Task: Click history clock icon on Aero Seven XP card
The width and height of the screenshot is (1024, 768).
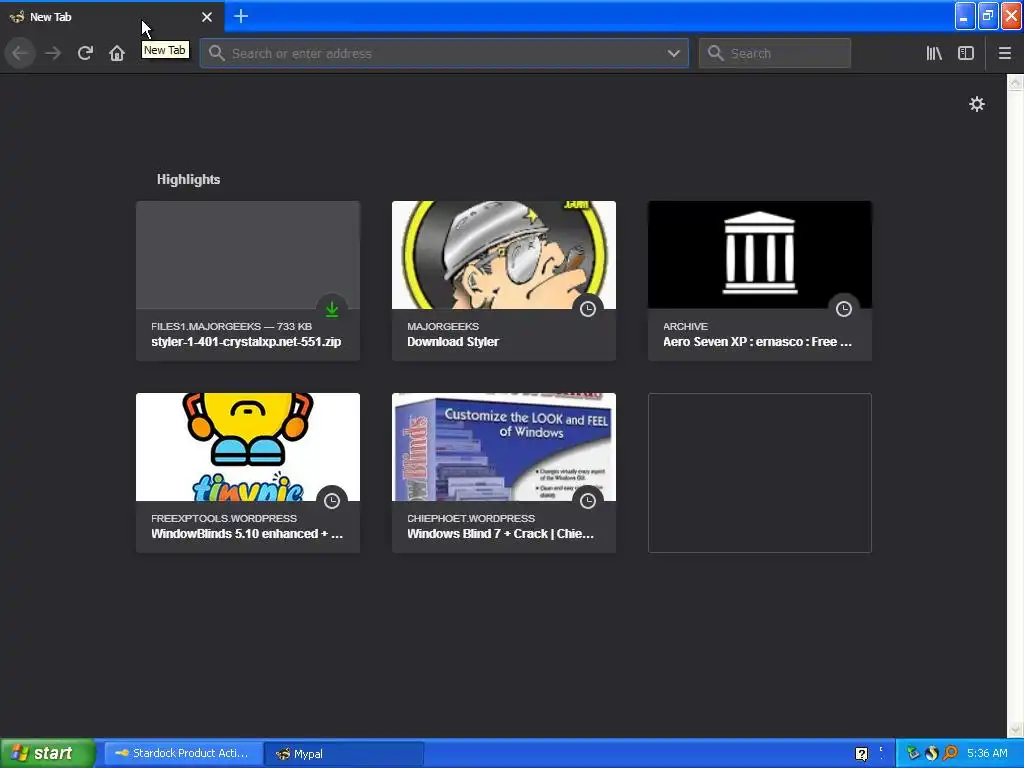Action: (x=844, y=309)
